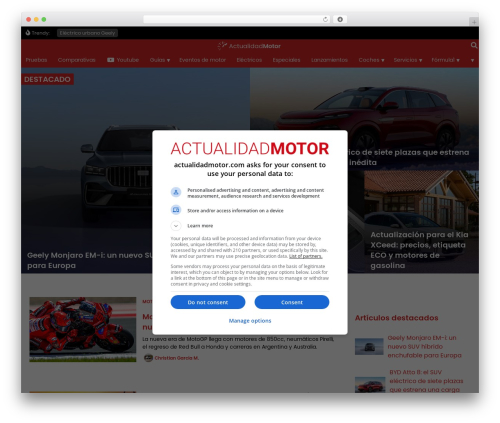The image size is (500, 423).
Task: Click the new tab plus button in the browser
Action: tap(474, 22)
